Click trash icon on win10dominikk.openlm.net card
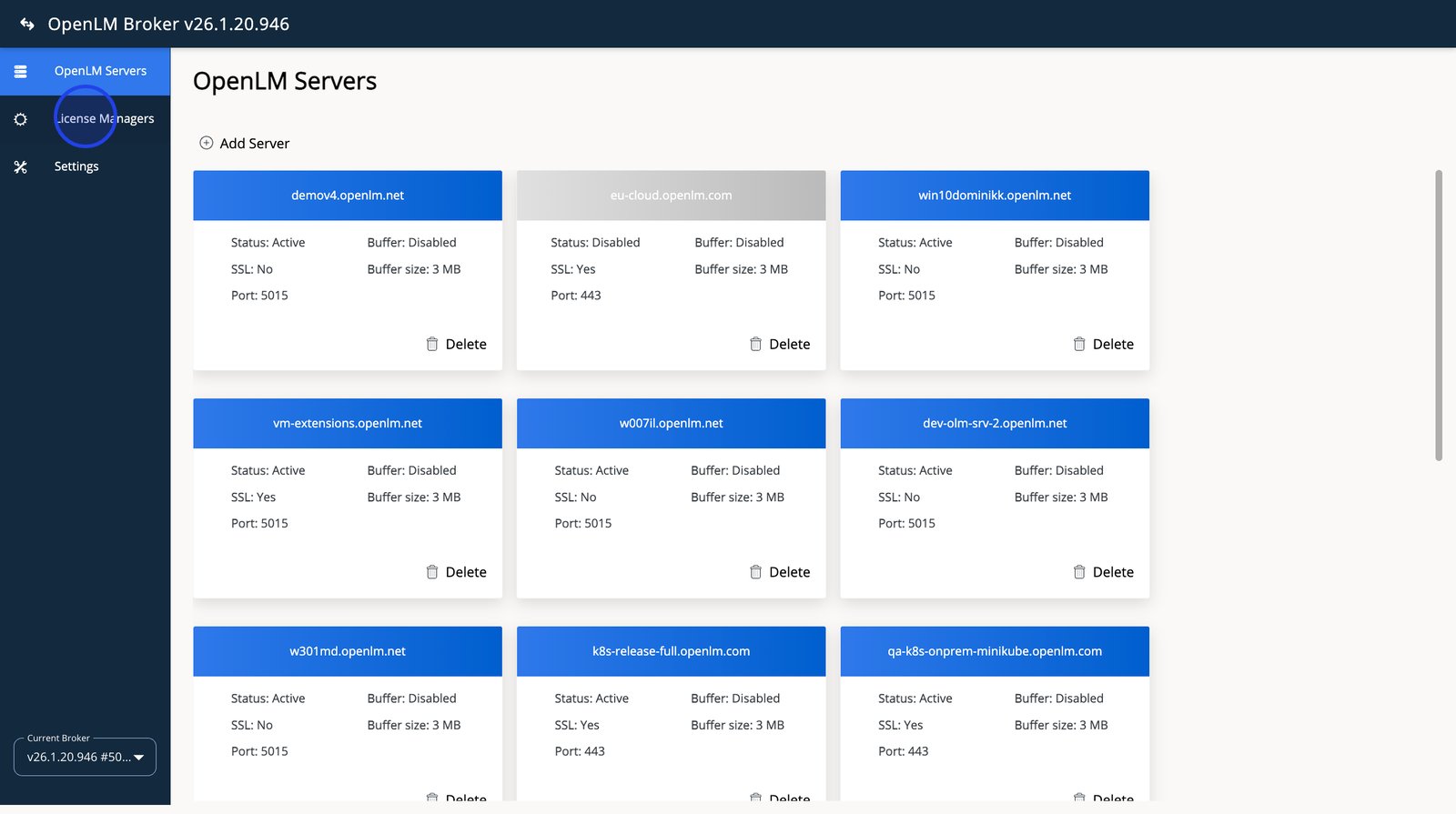Screen dimensions: 1456x814 pos(1079,344)
